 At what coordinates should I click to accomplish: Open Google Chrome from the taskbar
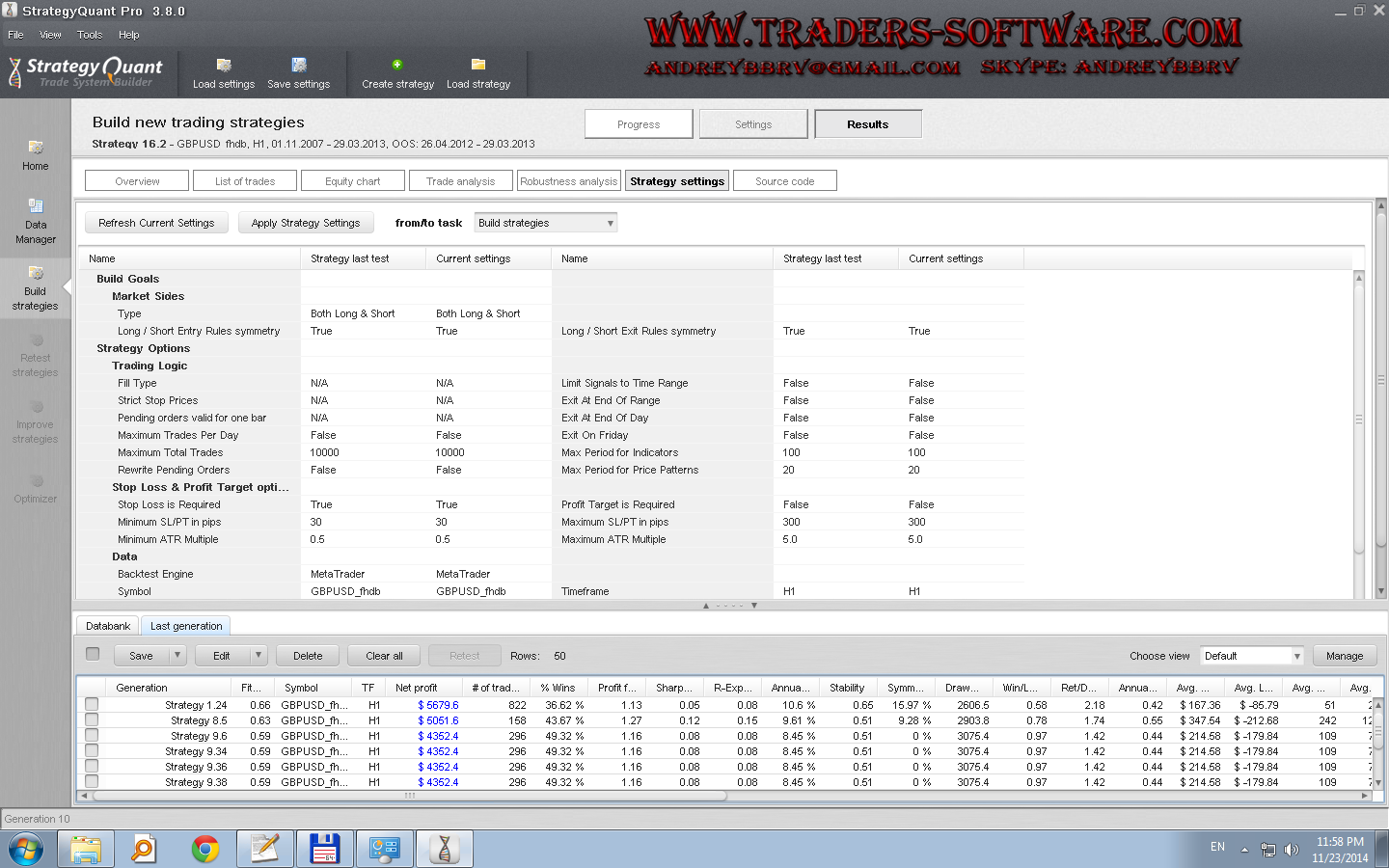click(204, 849)
